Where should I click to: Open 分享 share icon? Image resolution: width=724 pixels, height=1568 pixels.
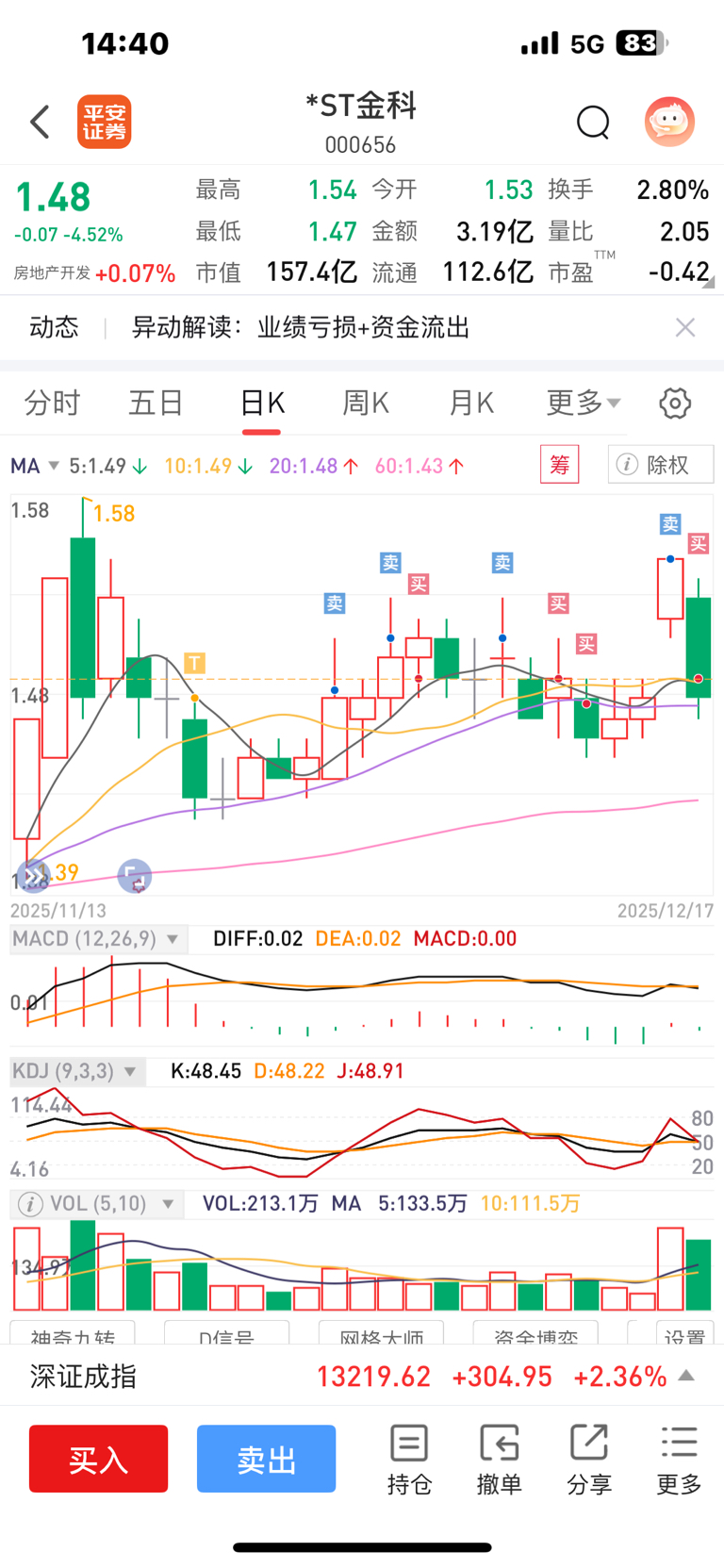(589, 1460)
